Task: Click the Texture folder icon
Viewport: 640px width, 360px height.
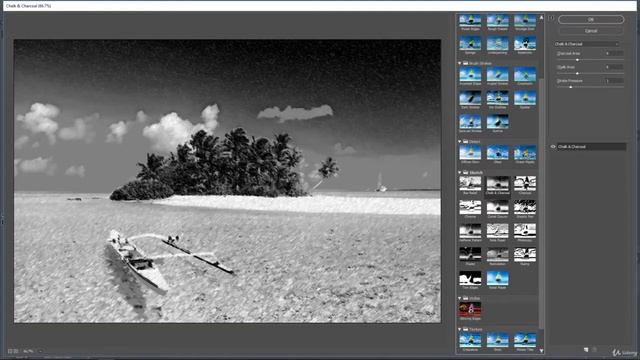Action: (x=465, y=329)
